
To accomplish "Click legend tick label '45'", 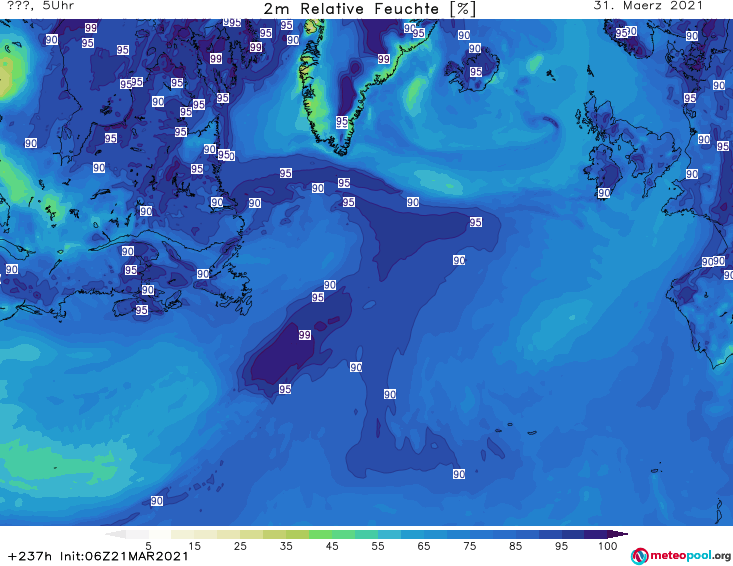I will 332,546.
